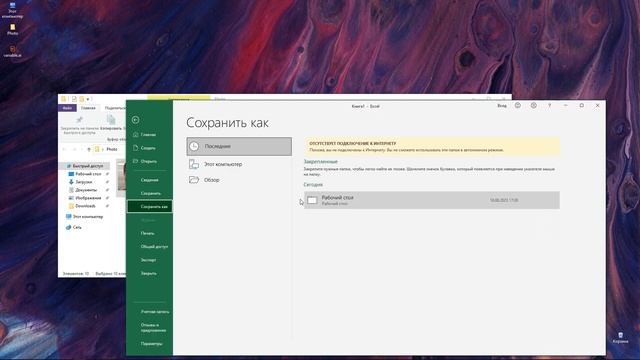This screenshot has height=360, width=640.
Task: Click quick access toolbar dropdown arrow in Explorer
Action: (89, 99)
